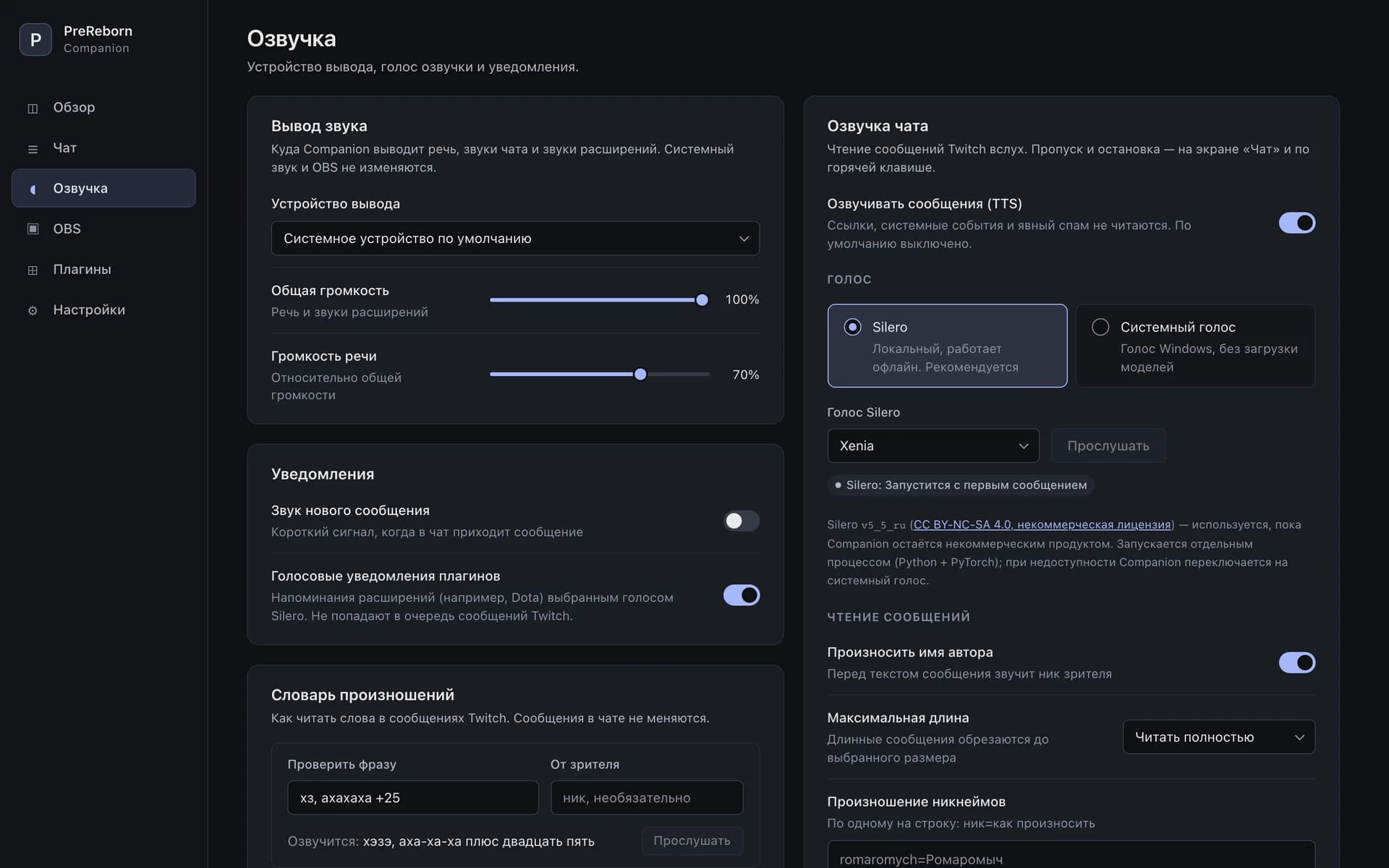Open the CC BY-NC-SA 4.0 license link
The image size is (1389, 868).
[1042, 524]
